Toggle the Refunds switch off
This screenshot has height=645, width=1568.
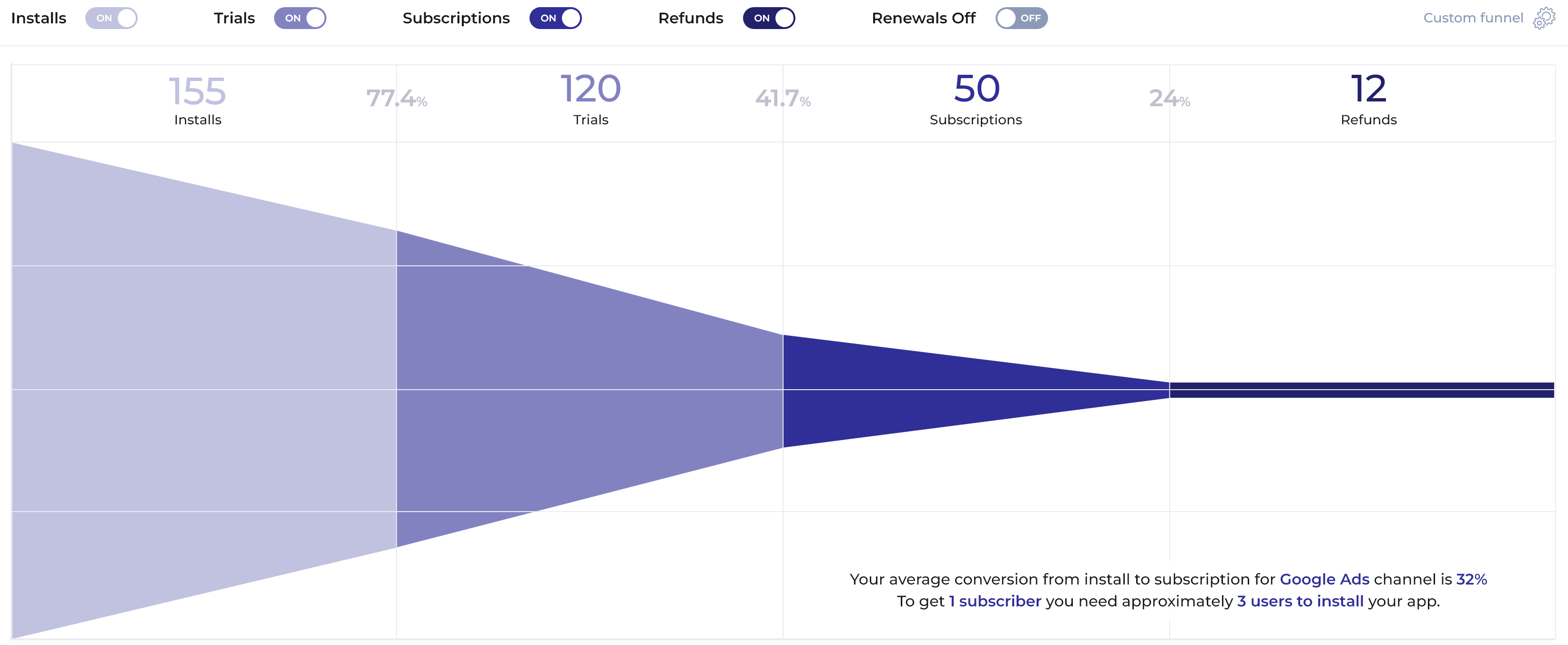pyautogui.click(x=769, y=18)
